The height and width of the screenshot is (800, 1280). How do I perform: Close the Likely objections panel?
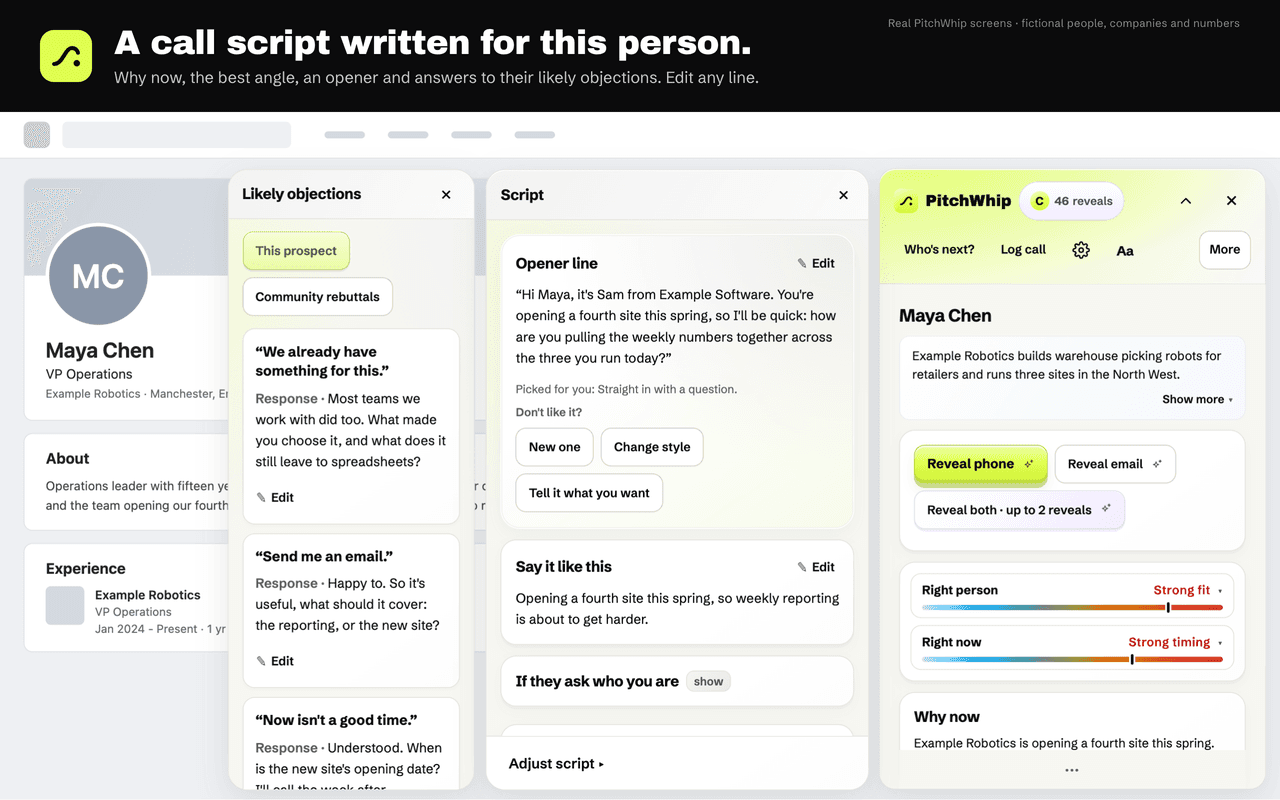(446, 195)
